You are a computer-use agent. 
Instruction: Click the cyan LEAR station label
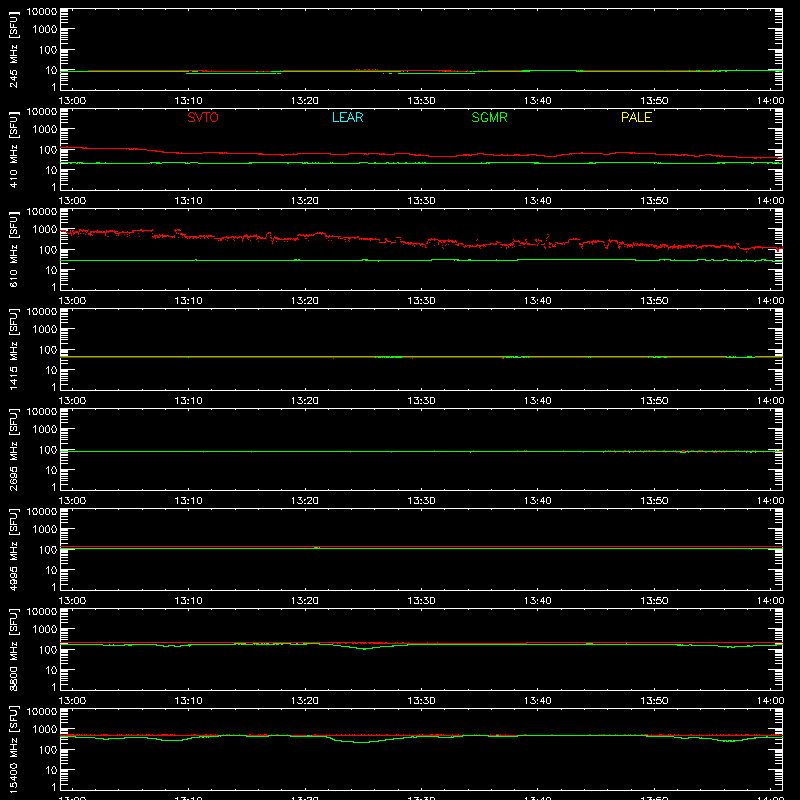(347, 117)
